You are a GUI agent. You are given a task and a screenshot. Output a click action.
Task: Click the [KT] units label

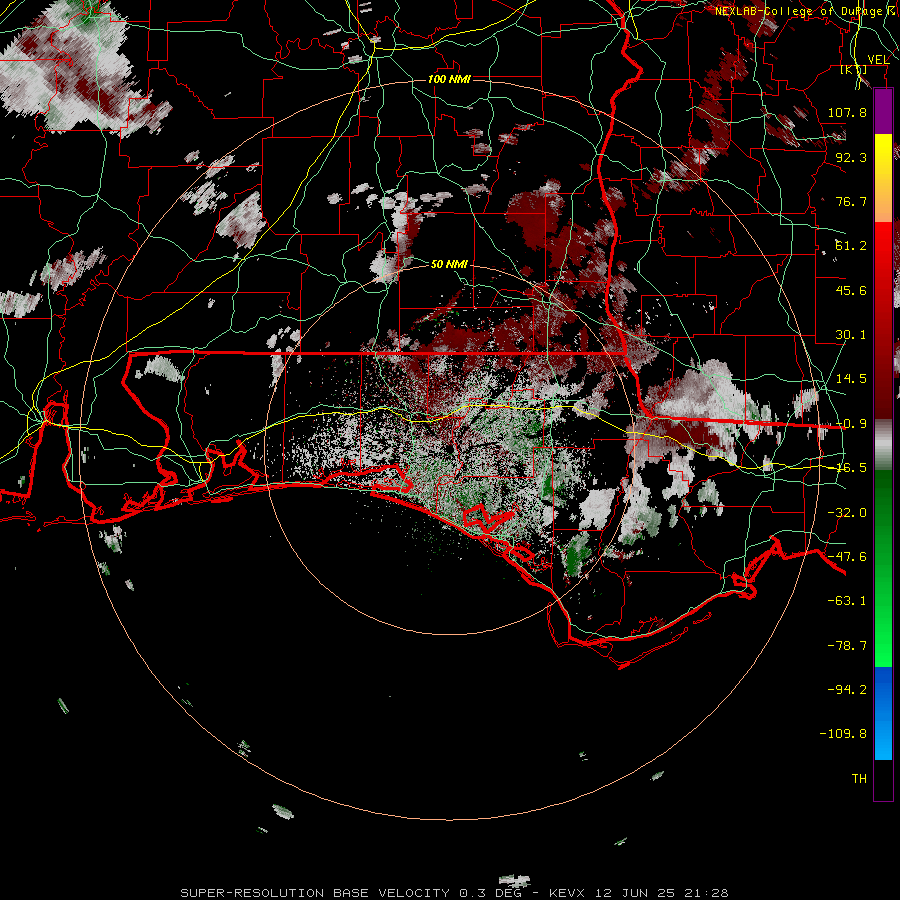[854, 70]
